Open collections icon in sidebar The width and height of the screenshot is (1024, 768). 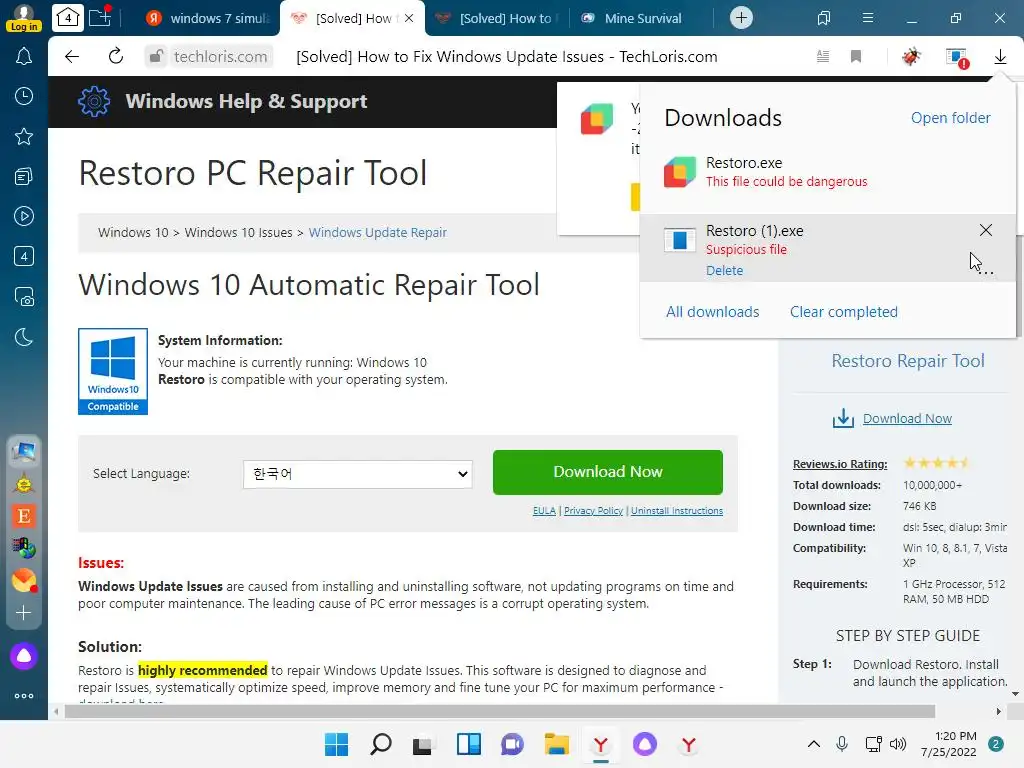tap(24, 176)
